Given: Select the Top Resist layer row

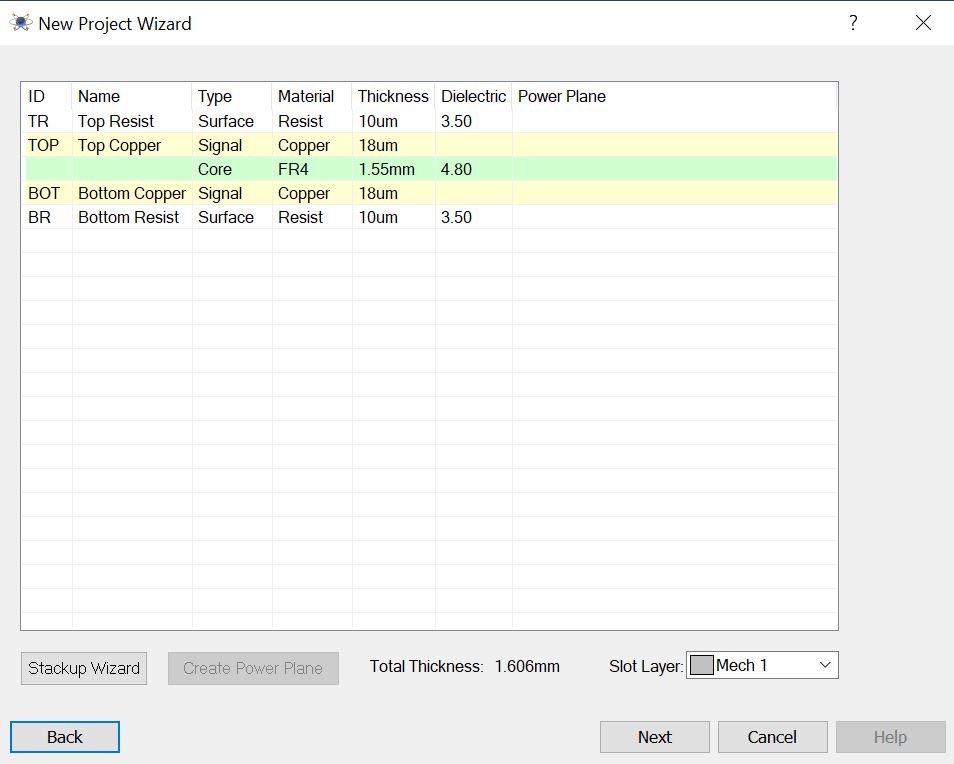Looking at the screenshot, I should 116,121.
